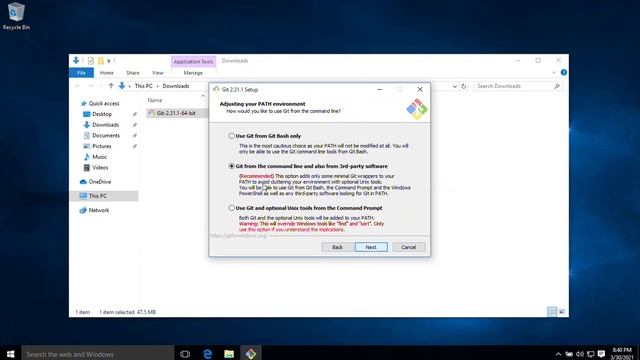Click the Next button in Git Setup
This screenshot has height=360, width=640.
pyautogui.click(x=371, y=247)
